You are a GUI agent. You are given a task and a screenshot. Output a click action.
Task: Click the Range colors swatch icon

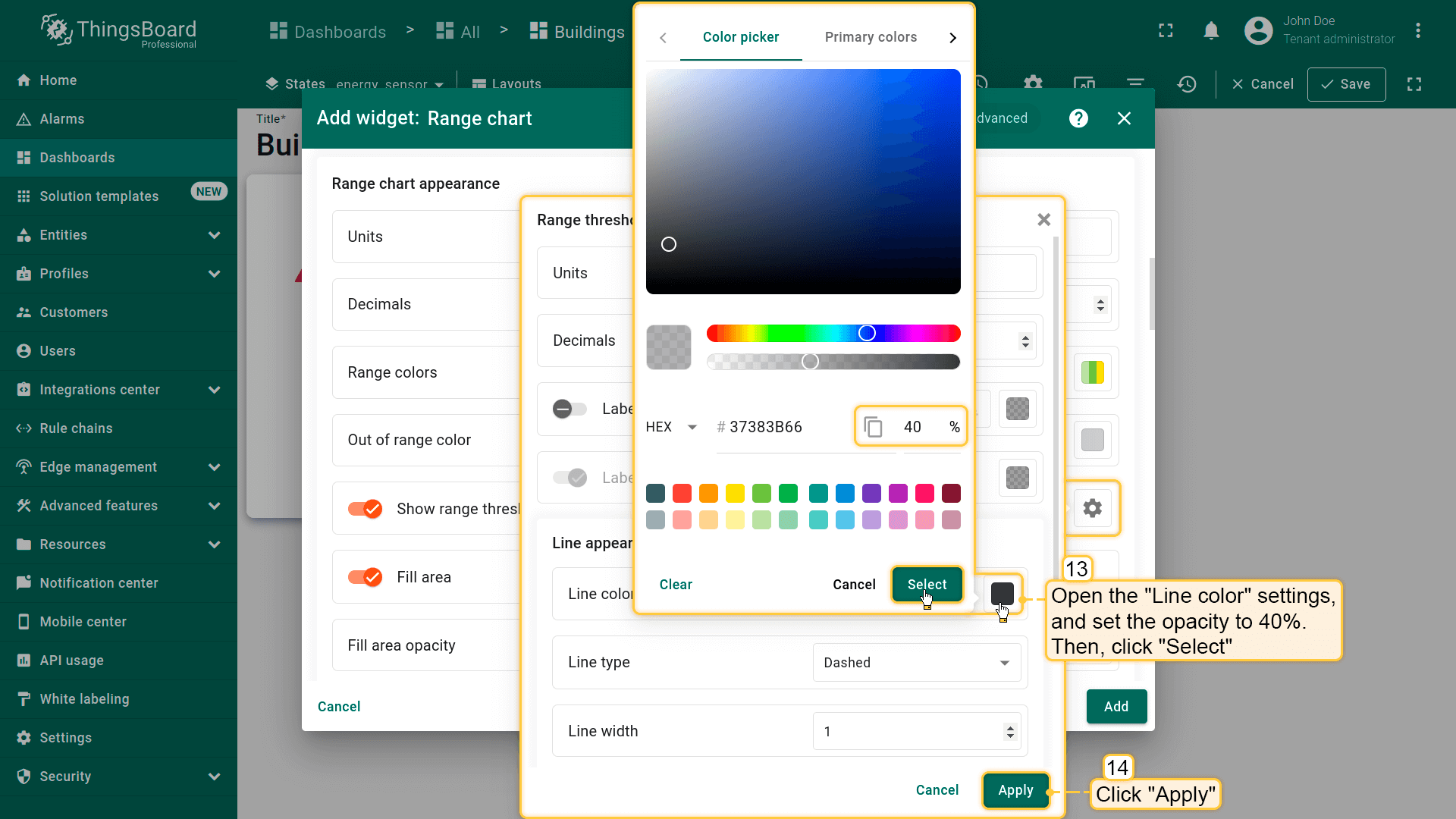coord(1092,372)
